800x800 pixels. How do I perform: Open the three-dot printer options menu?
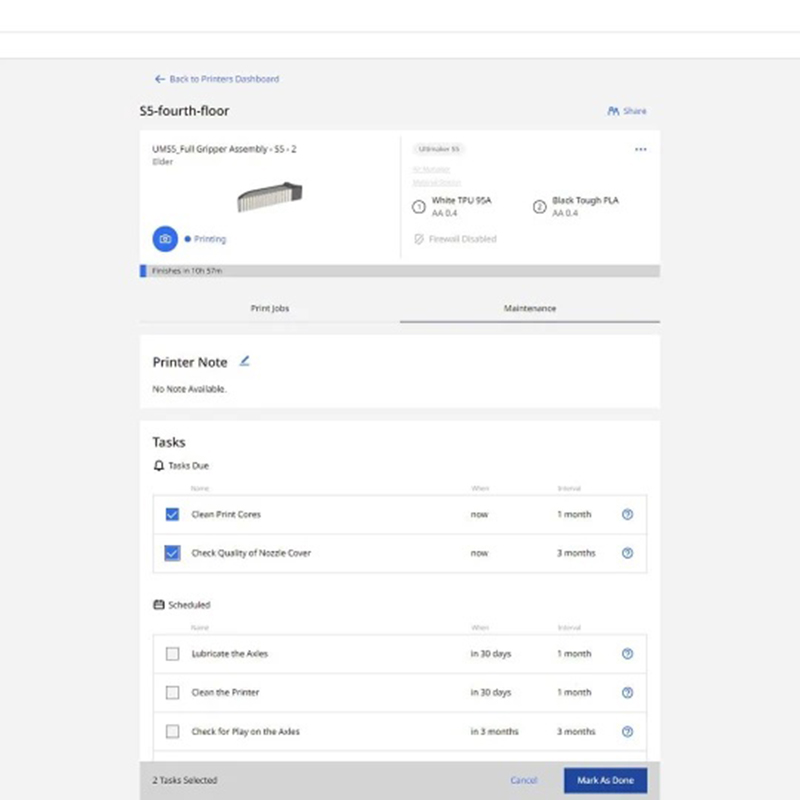640,150
